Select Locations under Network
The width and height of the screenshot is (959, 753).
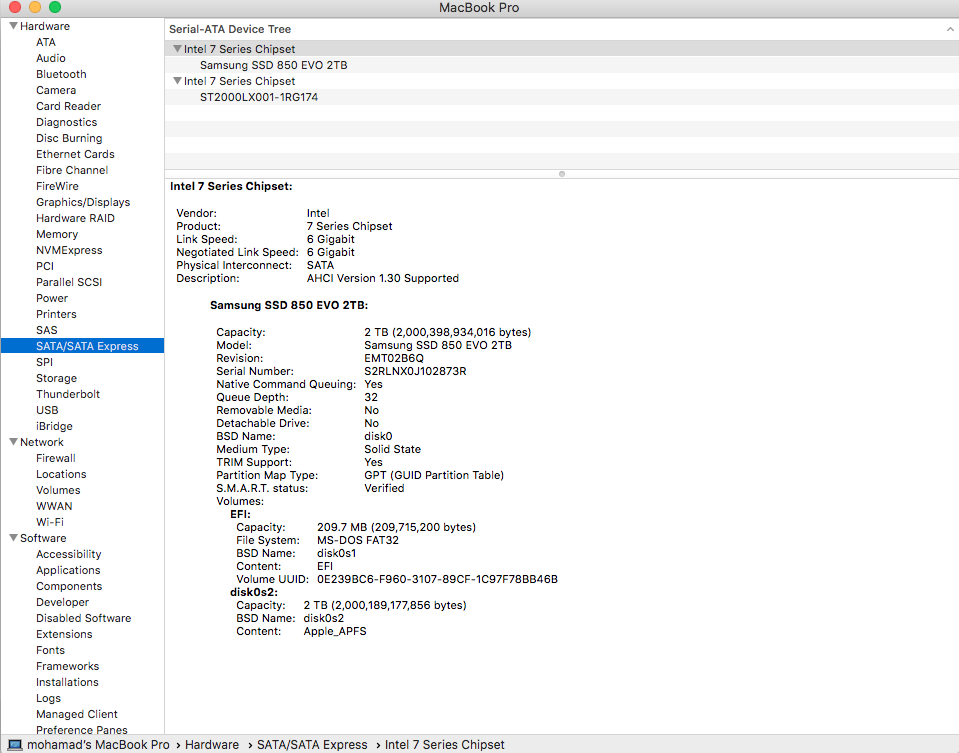(61, 474)
